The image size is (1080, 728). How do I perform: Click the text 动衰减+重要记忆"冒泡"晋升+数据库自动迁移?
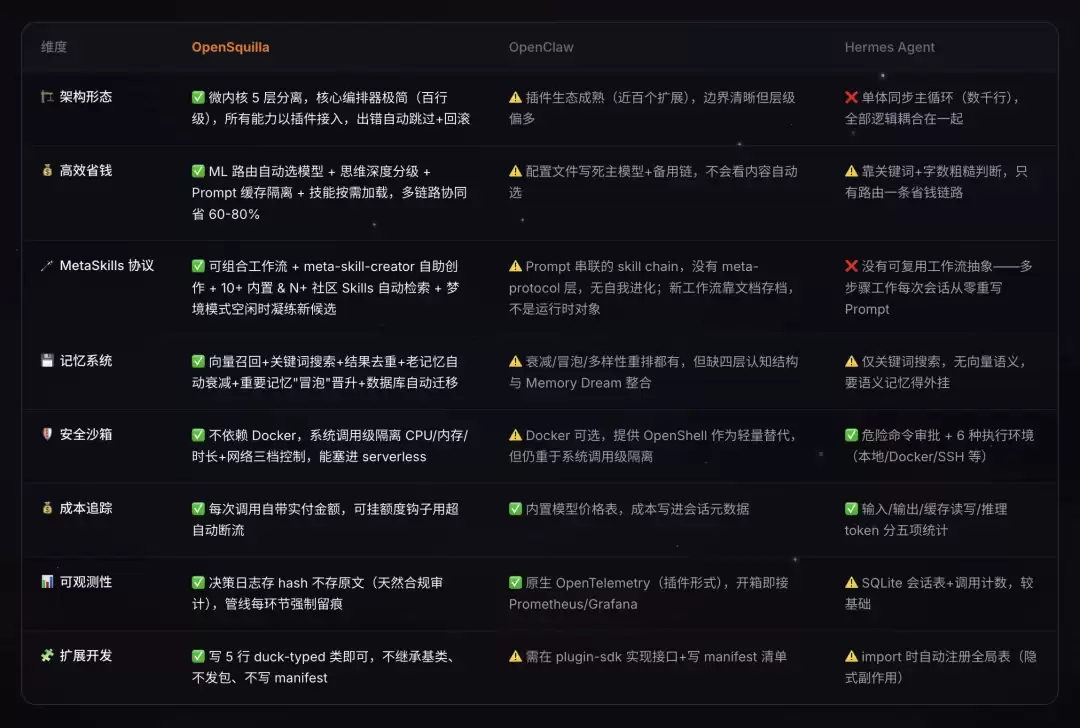324,382
